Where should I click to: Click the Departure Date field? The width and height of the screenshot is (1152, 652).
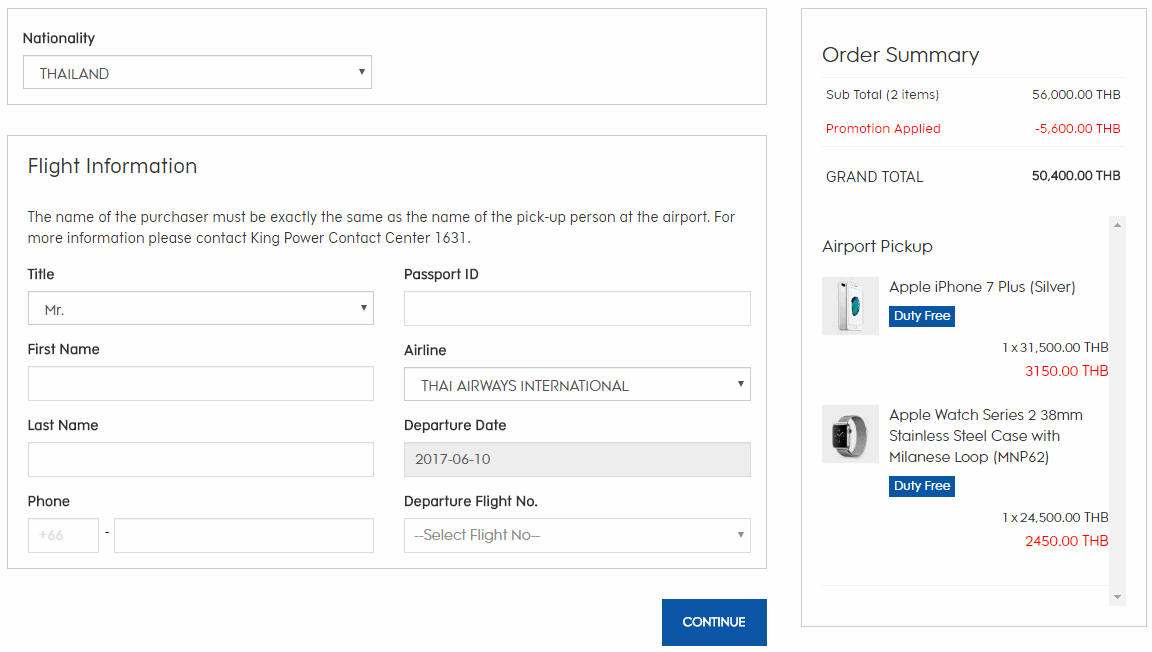pos(577,460)
